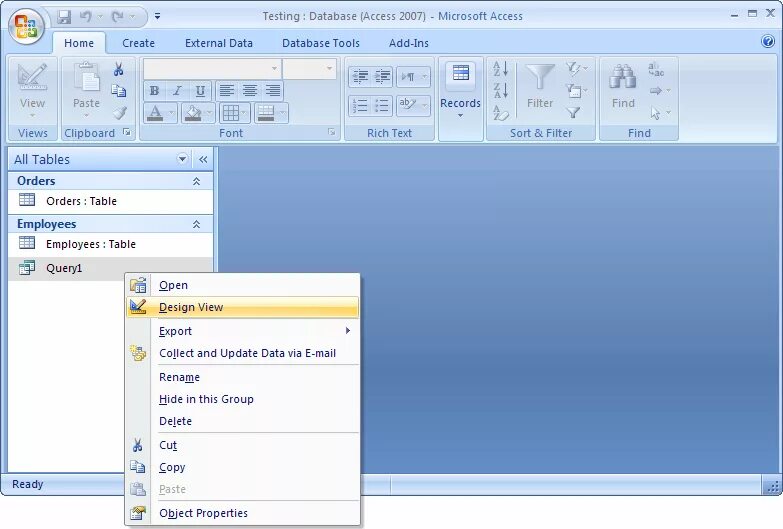Image resolution: width=783 pixels, height=529 pixels.
Task: Open the All Tables navigation dropdown
Action: point(182,159)
